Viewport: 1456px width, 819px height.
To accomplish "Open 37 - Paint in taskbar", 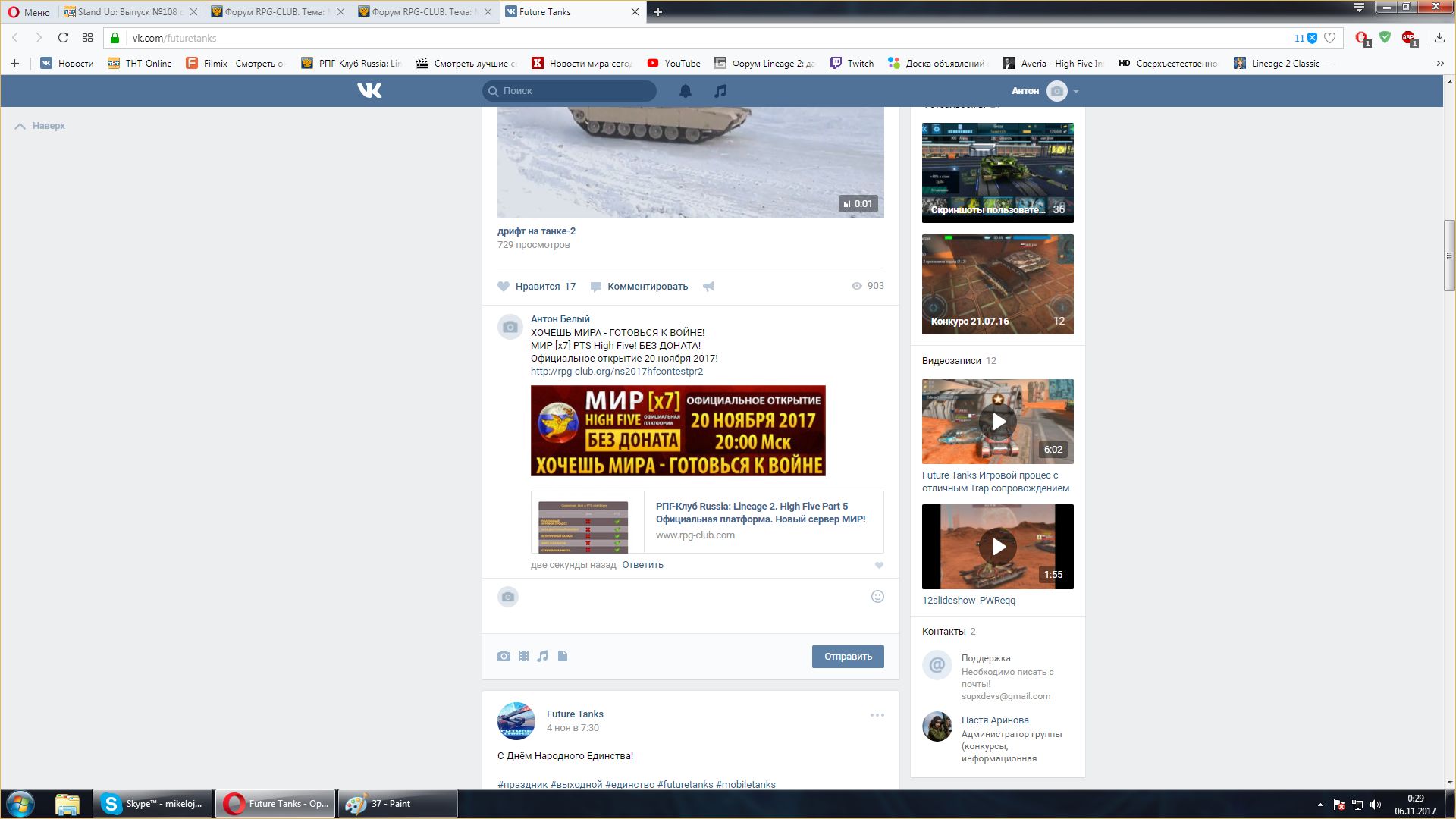I will [397, 804].
